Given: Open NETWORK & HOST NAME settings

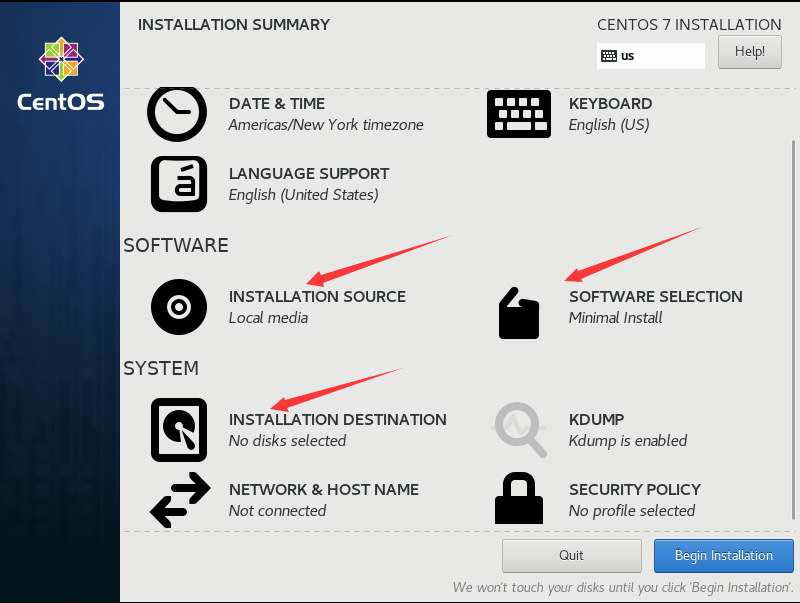Looking at the screenshot, I should [x=324, y=489].
